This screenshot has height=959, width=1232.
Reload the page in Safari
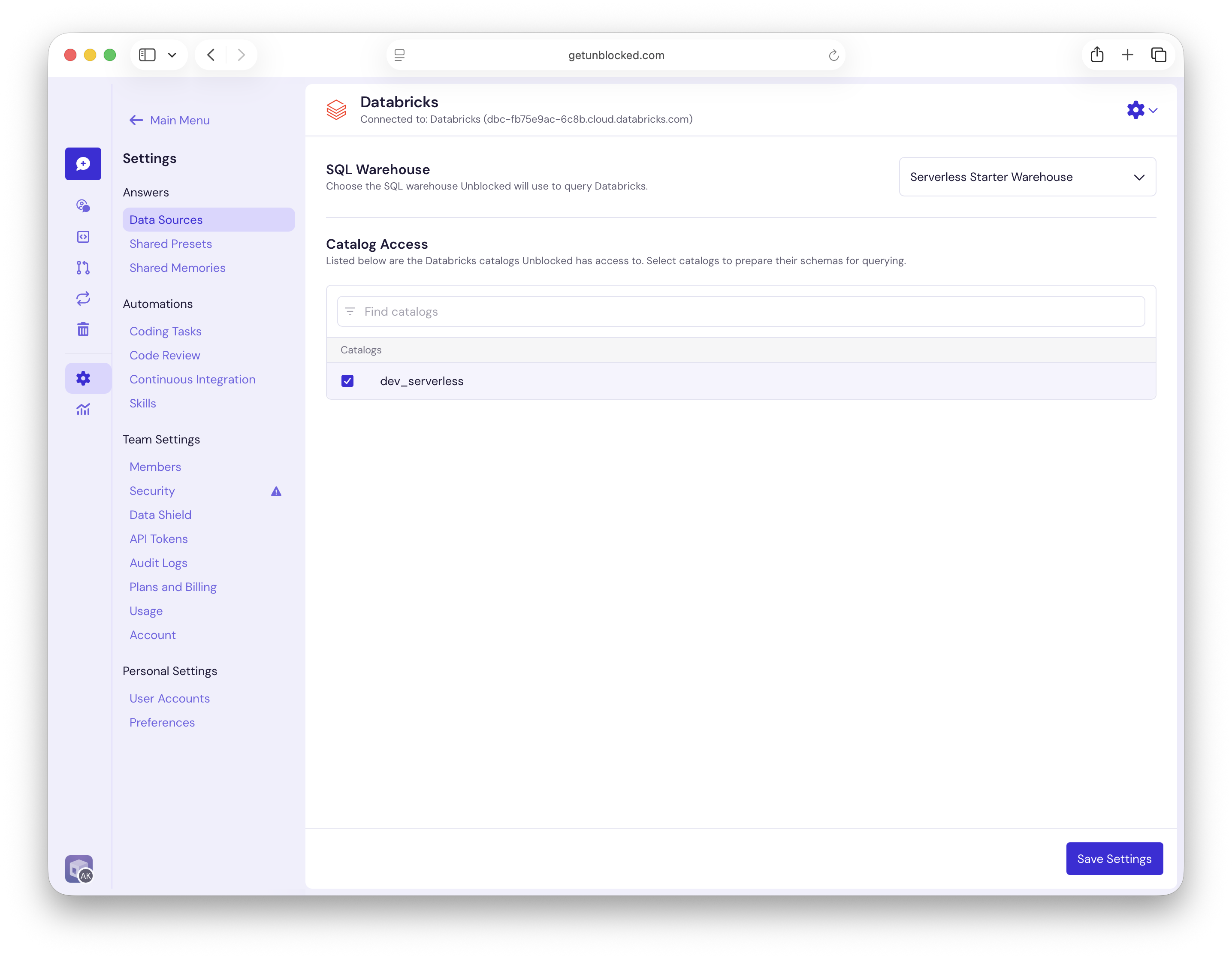(x=833, y=55)
